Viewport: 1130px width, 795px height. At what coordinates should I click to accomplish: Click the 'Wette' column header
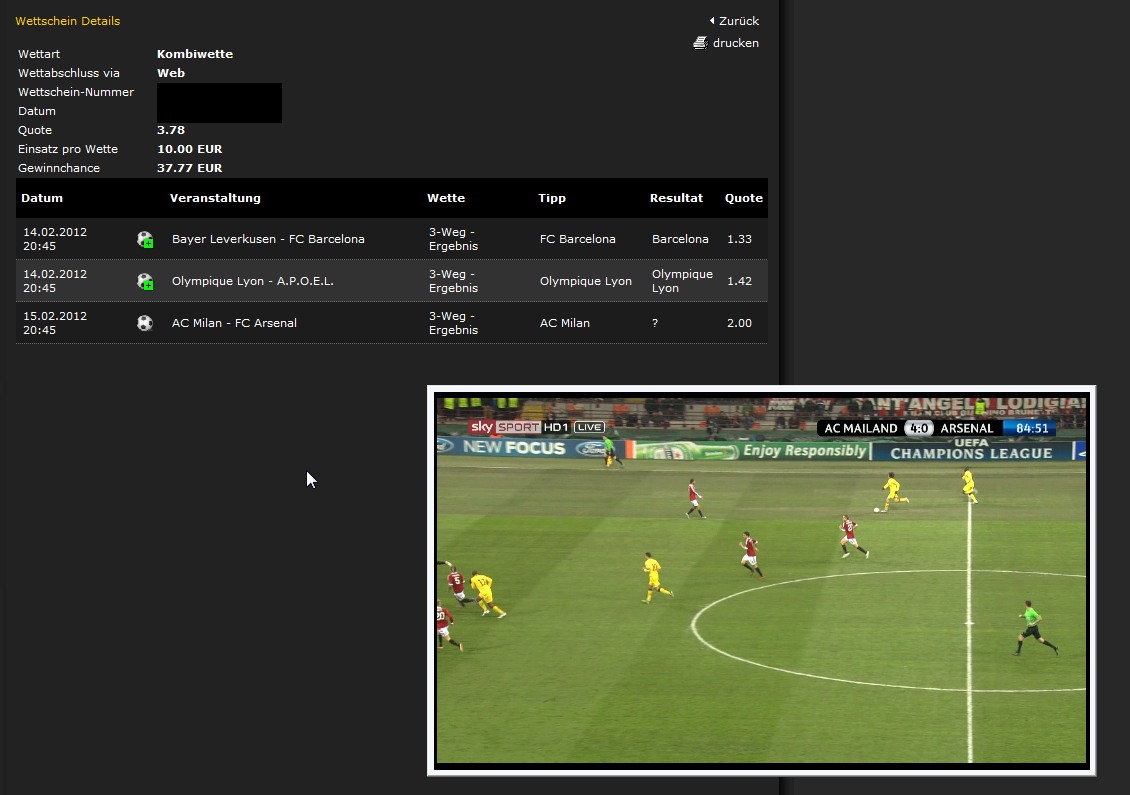[446, 198]
